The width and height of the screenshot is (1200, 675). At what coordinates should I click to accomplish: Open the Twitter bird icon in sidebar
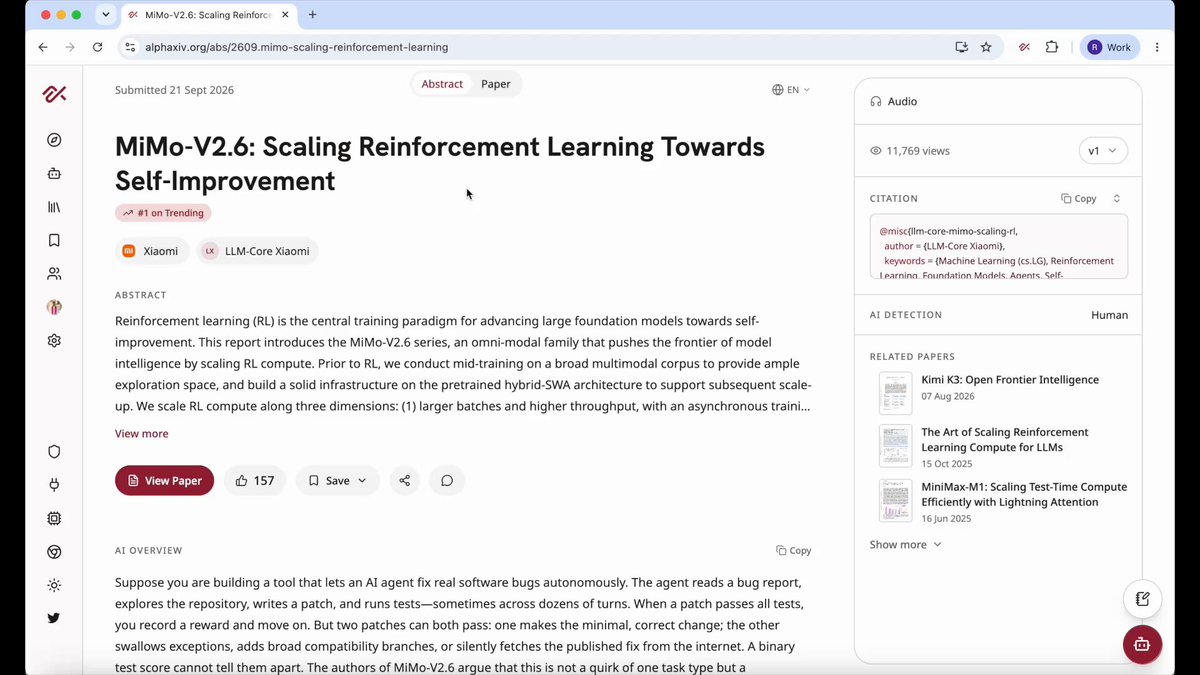54,618
